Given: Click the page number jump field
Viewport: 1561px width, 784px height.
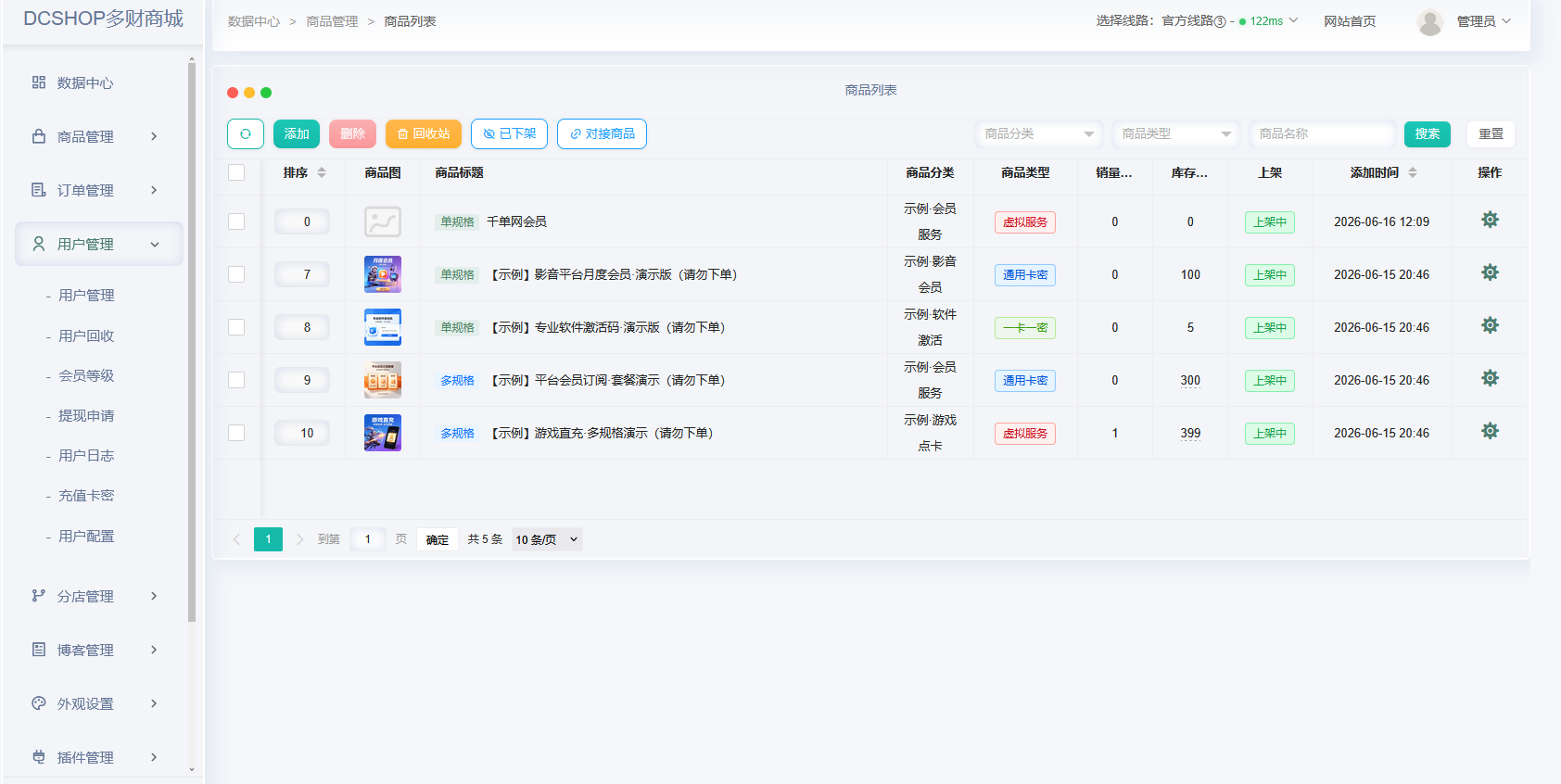Looking at the screenshot, I should 368,539.
